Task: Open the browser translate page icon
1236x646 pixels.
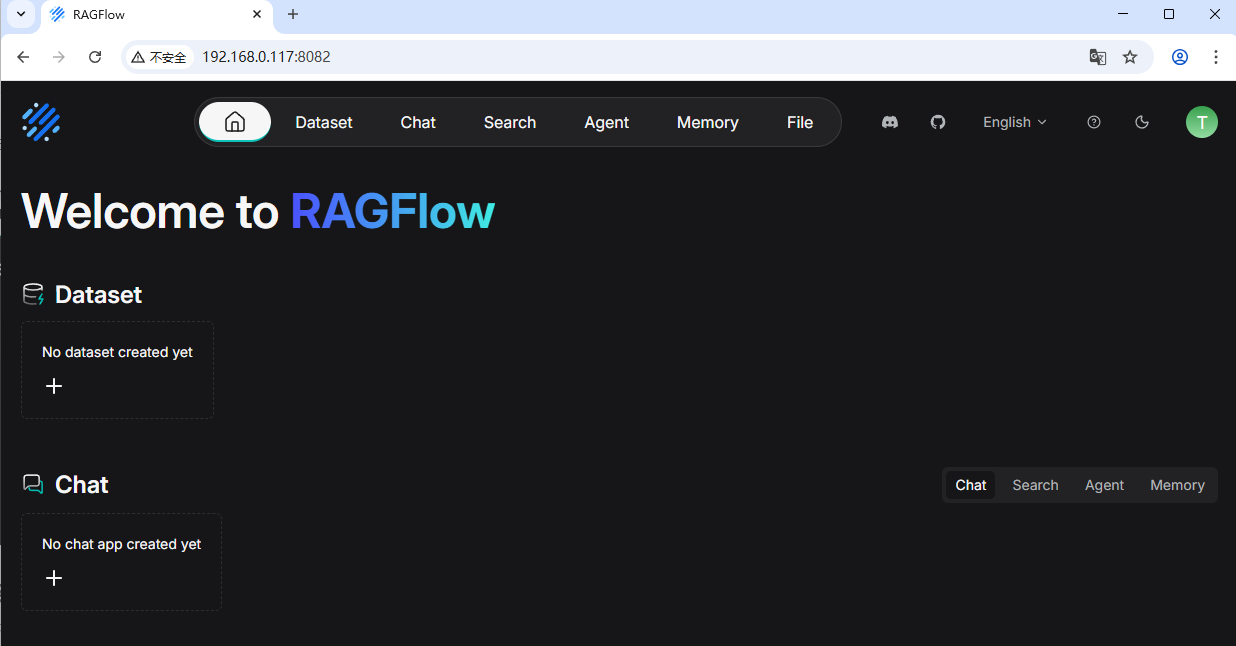Action: [1098, 57]
